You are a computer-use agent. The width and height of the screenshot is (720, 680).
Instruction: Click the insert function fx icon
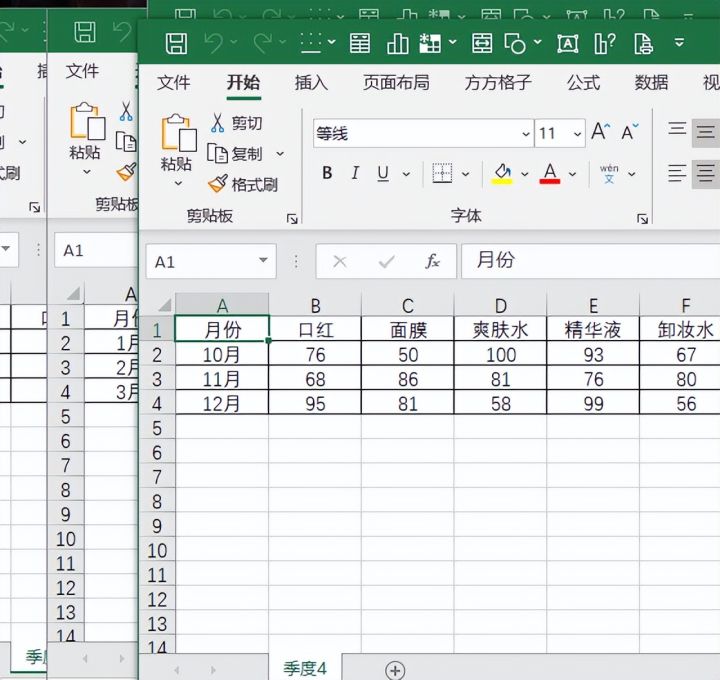point(432,261)
